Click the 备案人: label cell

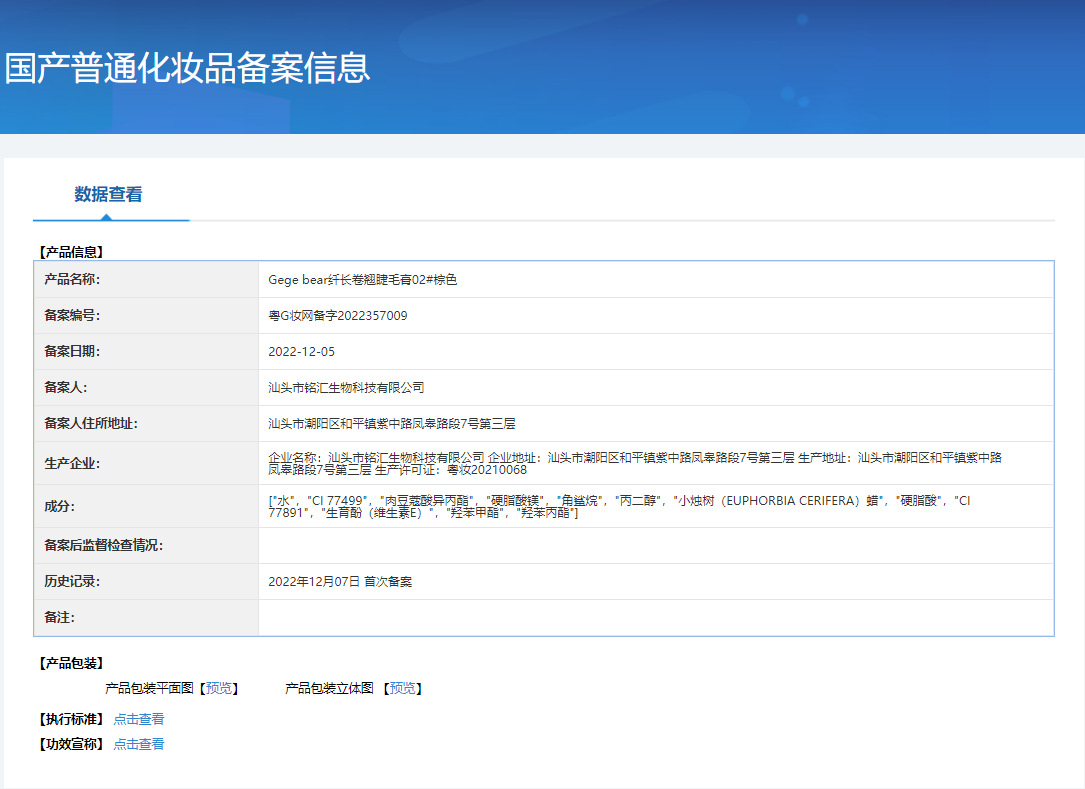point(147,388)
